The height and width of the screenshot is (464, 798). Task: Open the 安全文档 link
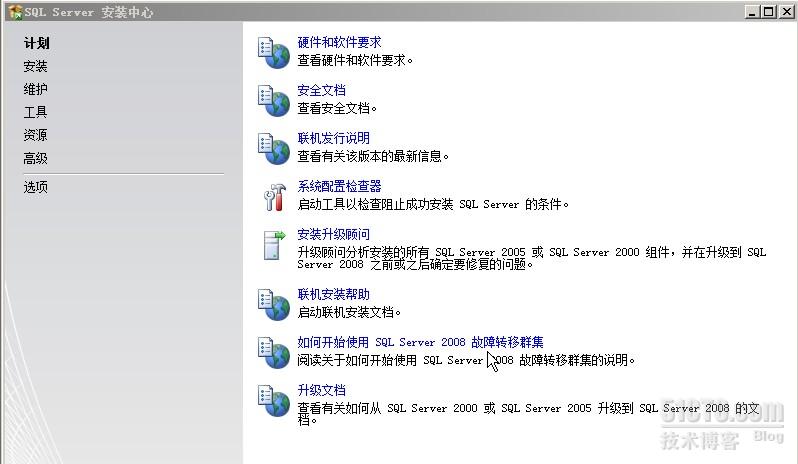[322, 90]
